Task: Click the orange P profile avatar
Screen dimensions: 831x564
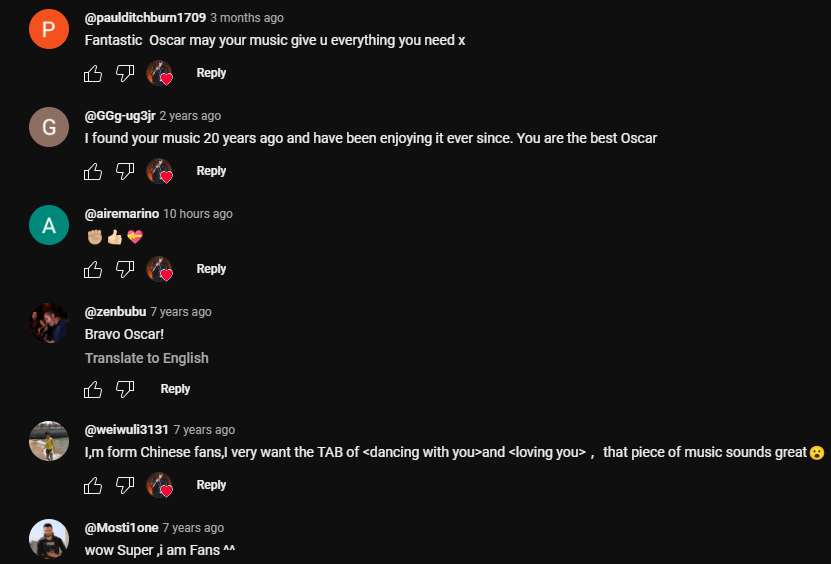Action: (49, 29)
